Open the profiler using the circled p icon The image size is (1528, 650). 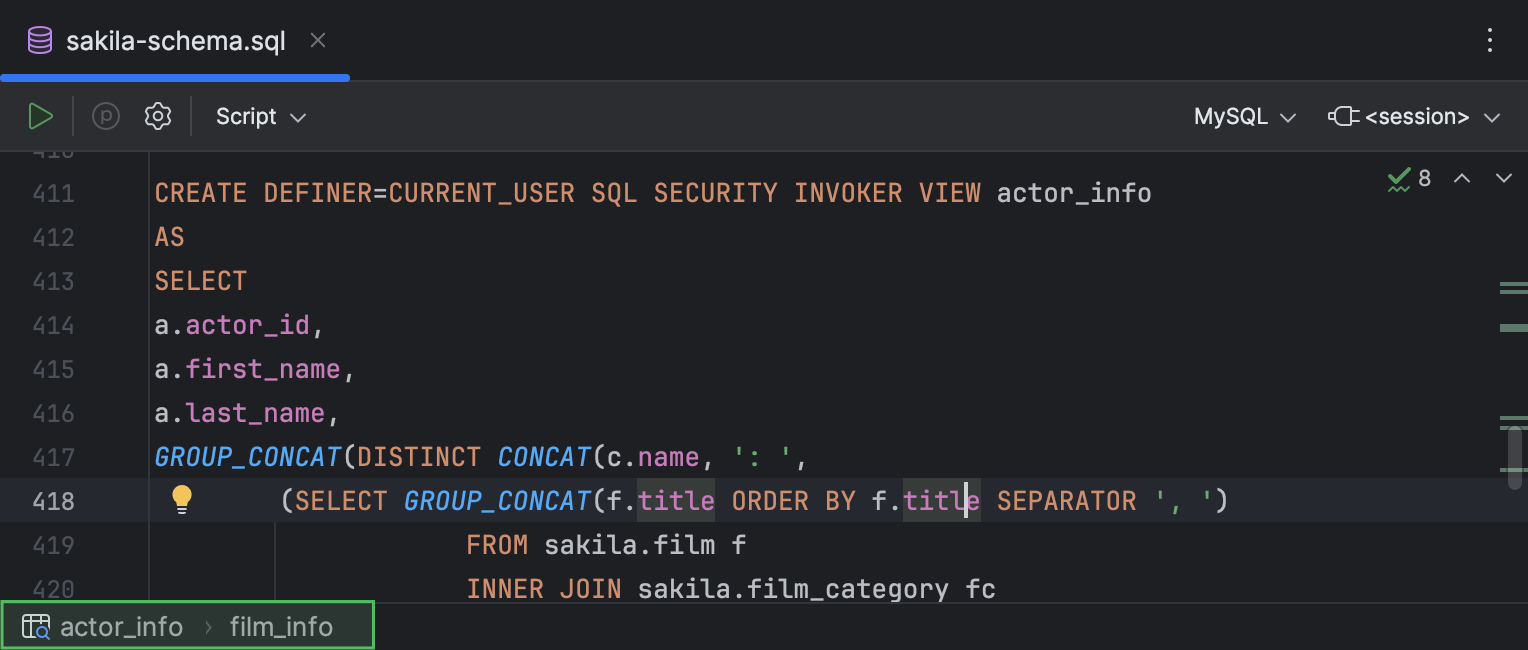click(105, 116)
